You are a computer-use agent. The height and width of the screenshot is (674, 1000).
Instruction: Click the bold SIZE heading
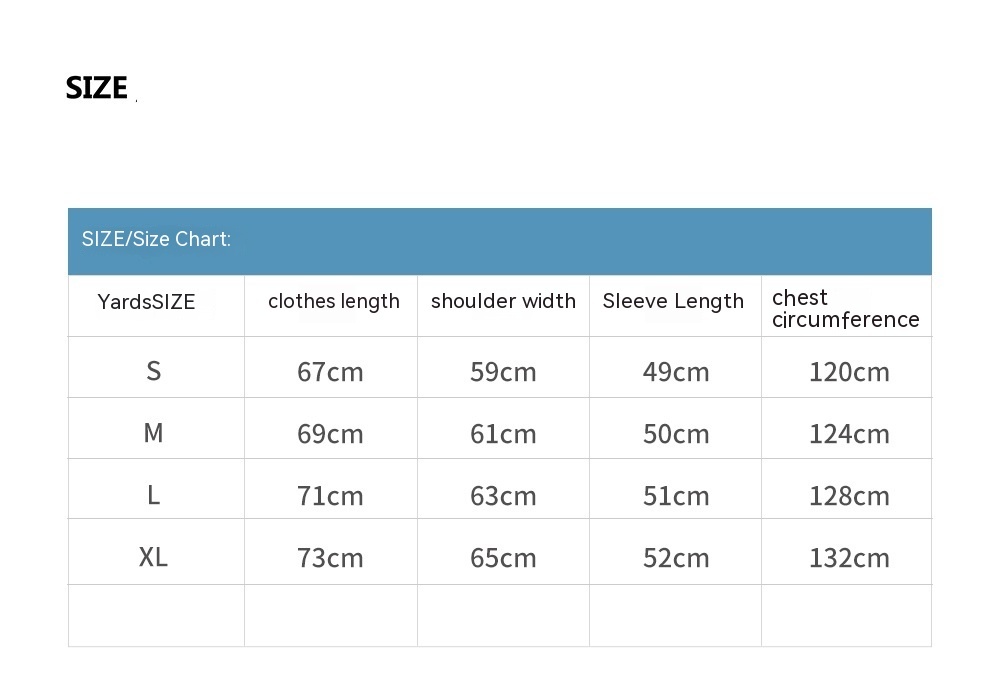click(x=97, y=88)
